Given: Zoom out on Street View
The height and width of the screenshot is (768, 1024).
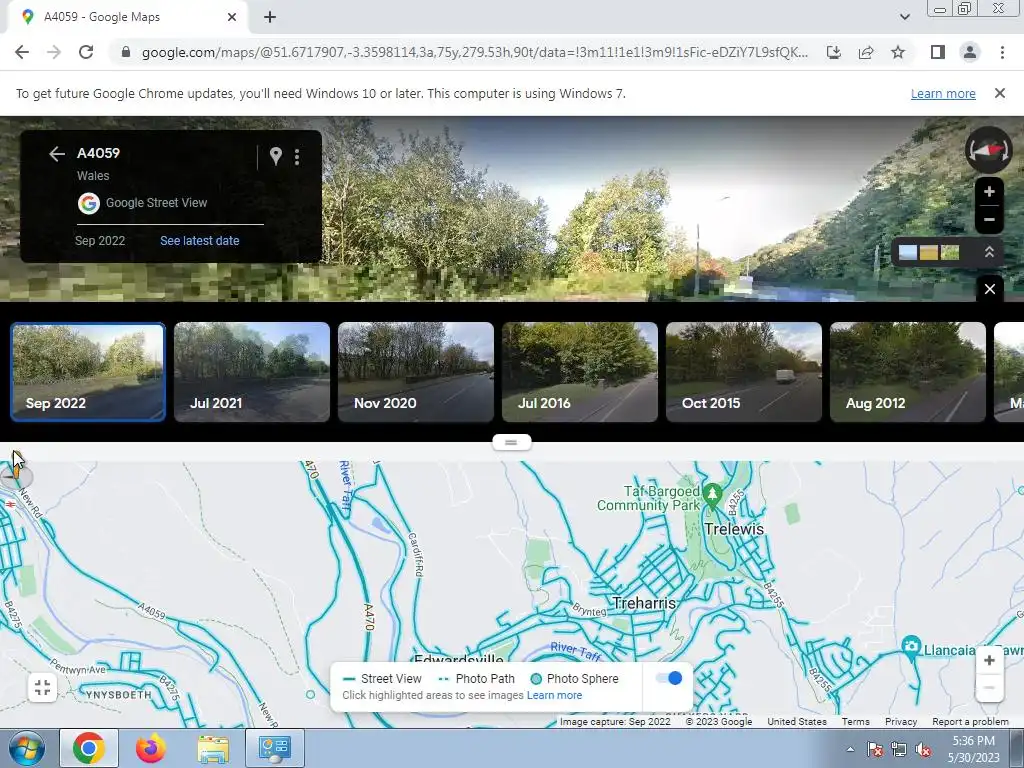Looking at the screenshot, I should (989, 219).
